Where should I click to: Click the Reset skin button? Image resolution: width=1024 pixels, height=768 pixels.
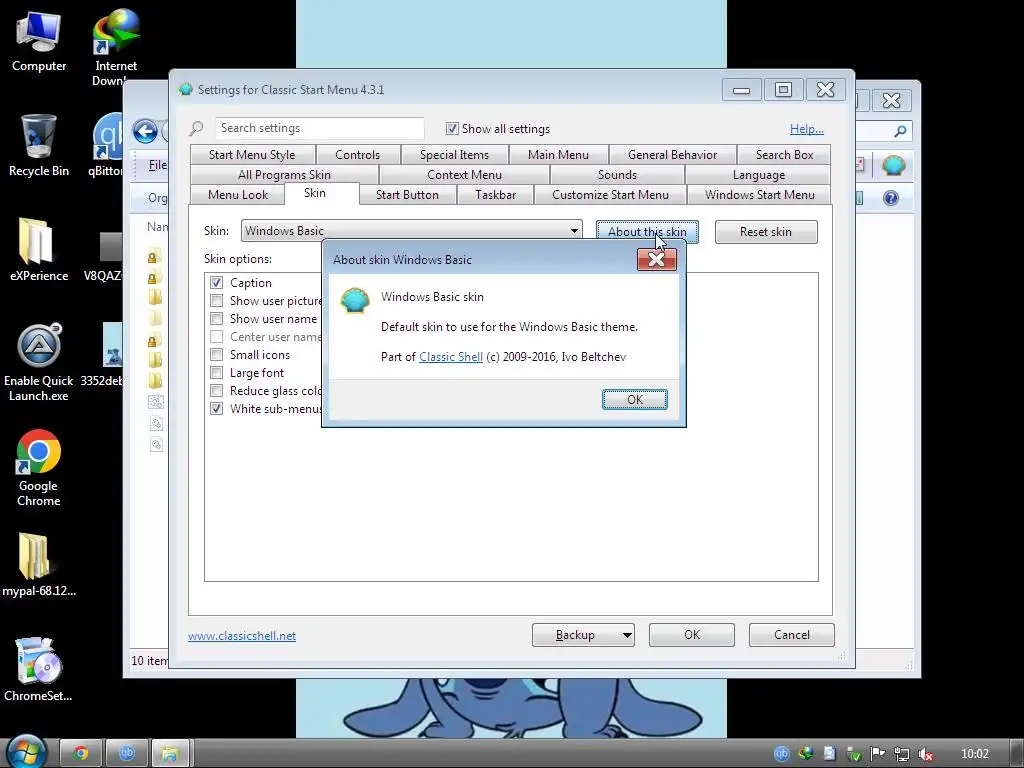click(x=765, y=232)
